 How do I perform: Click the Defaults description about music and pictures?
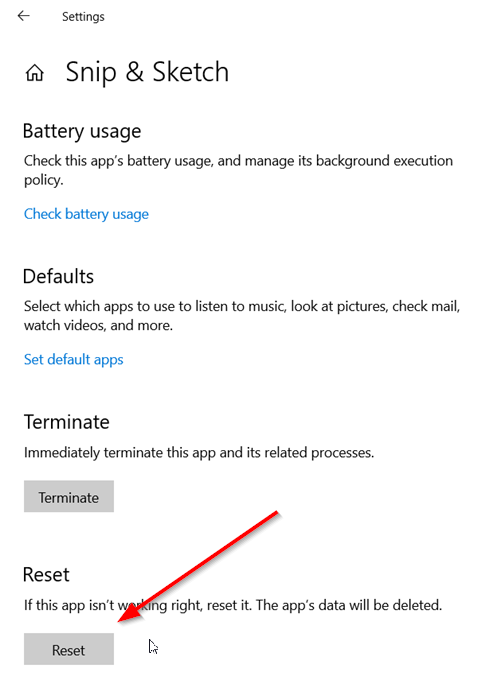(242, 316)
